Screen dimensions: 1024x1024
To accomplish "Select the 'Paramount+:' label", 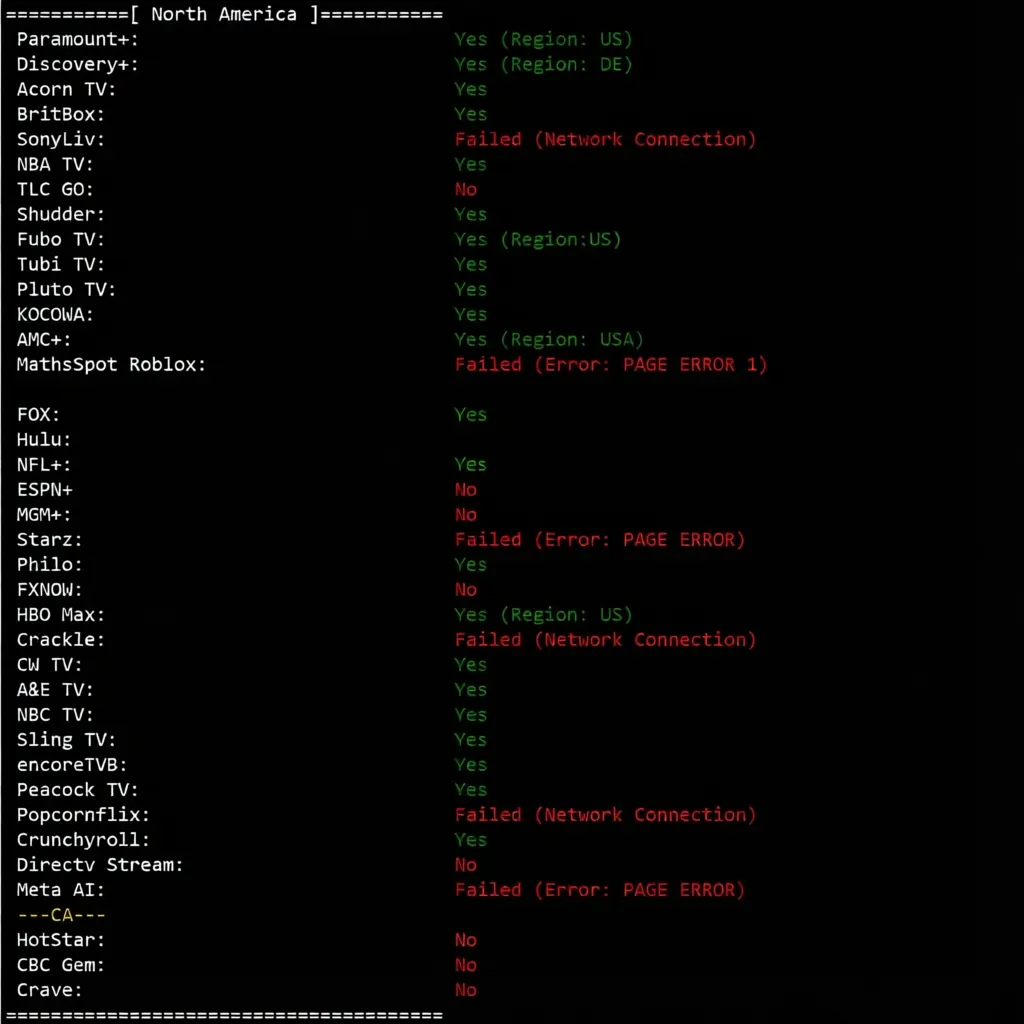I will [x=78, y=39].
